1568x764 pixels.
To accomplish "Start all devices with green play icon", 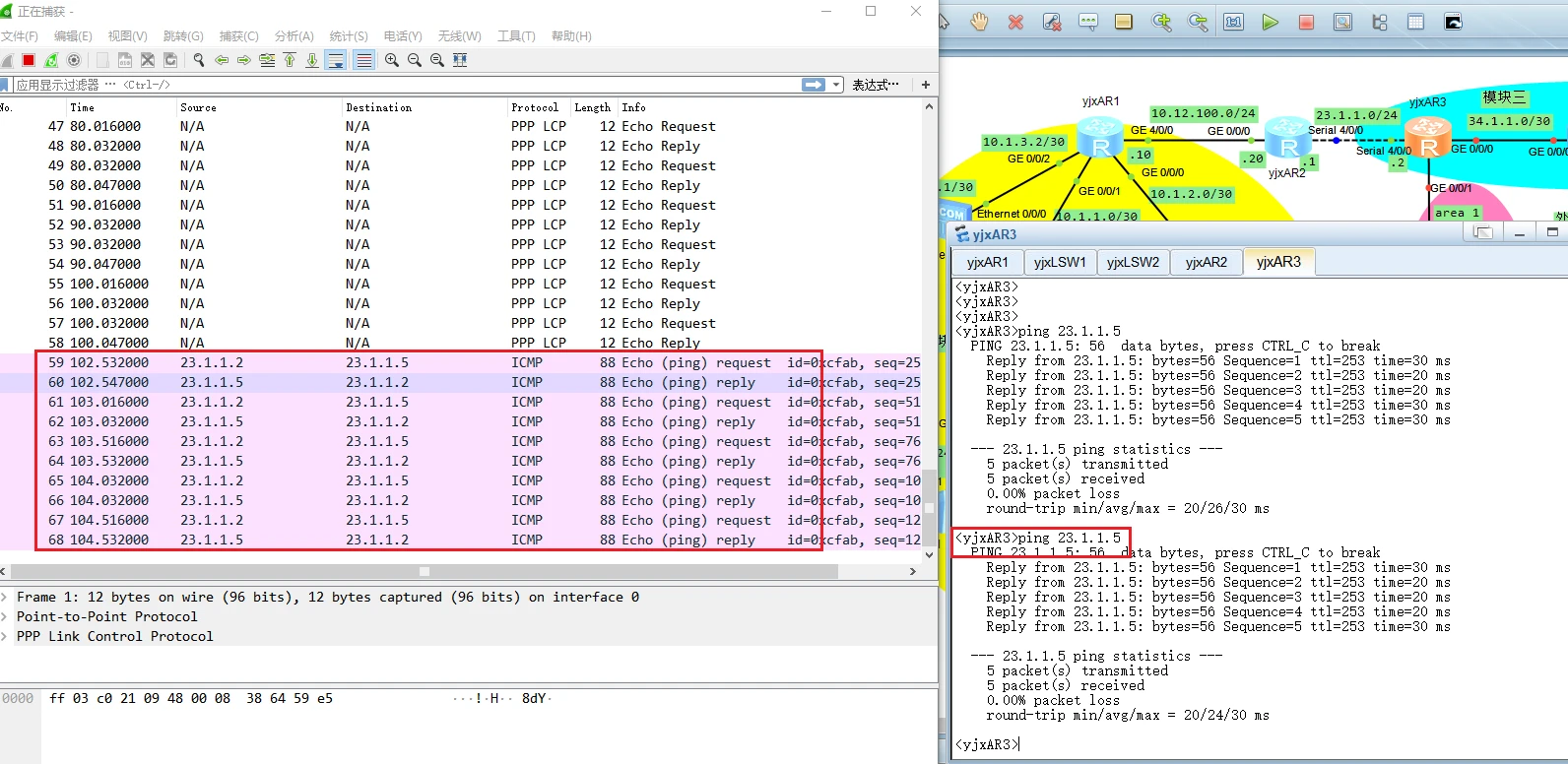I will point(1271,22).
